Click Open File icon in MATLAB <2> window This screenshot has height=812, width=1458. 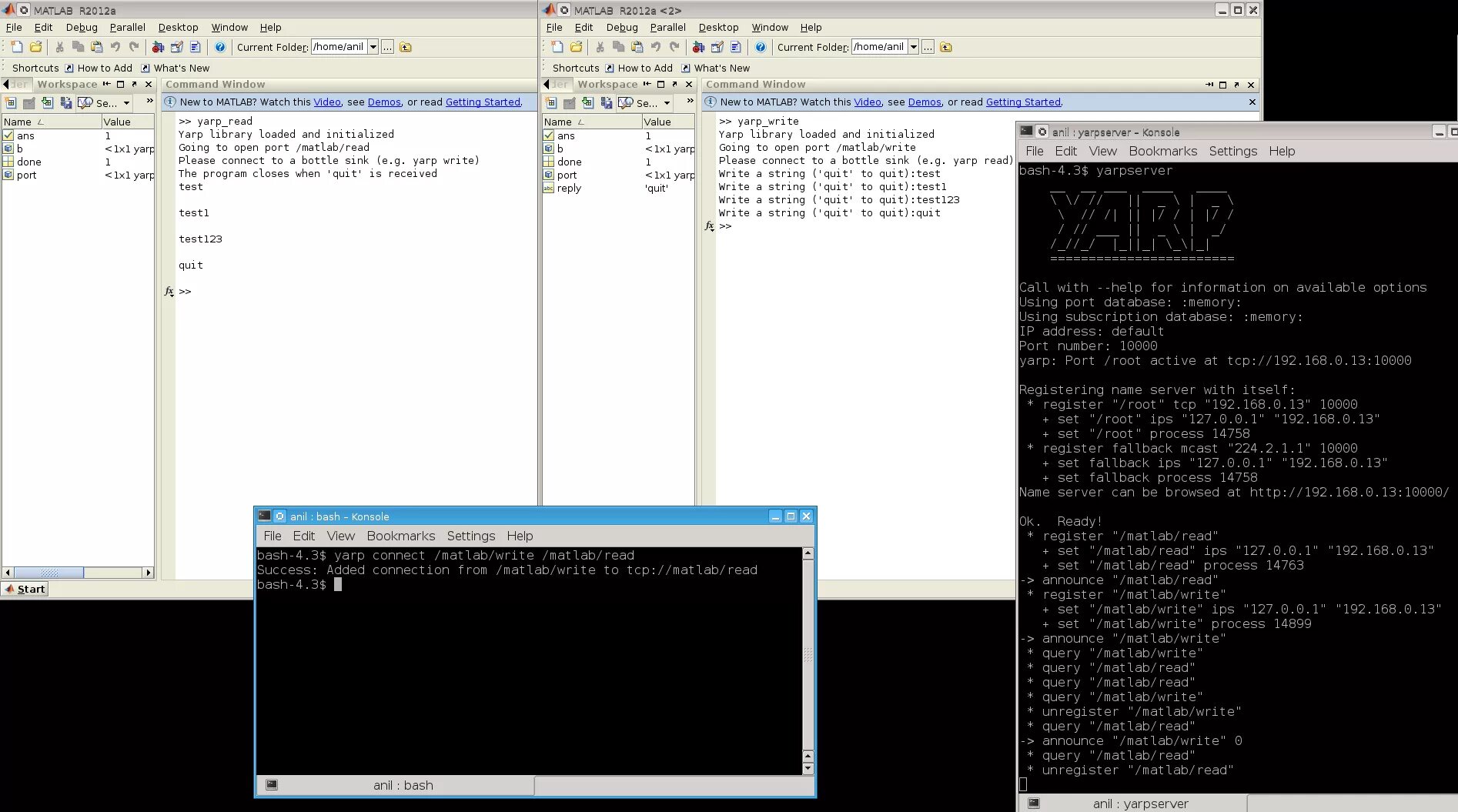pyautogui.click(x=576, y=47)
